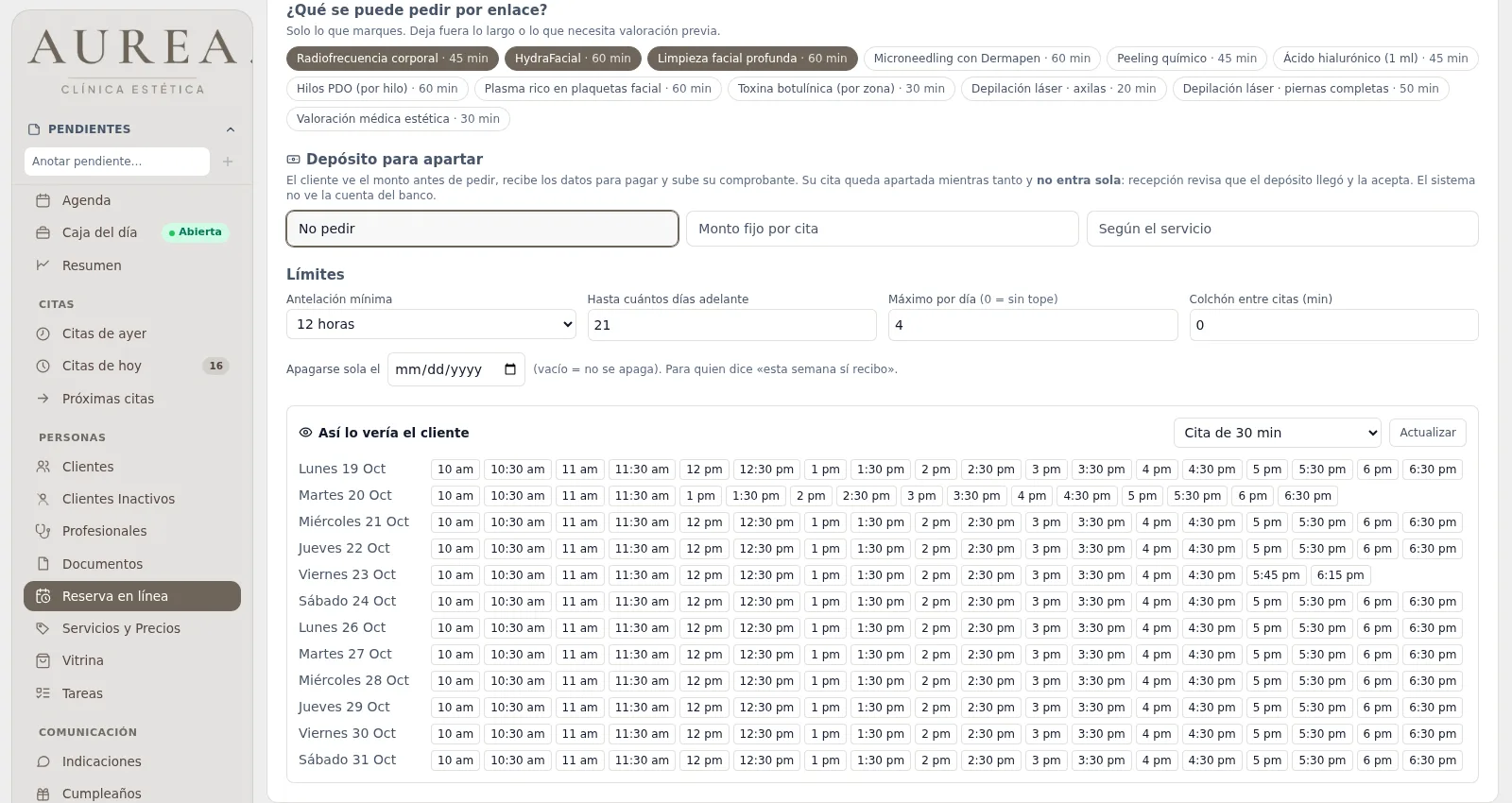Deselect the Radiofrecuencia corporal service chip

(392, 59)
